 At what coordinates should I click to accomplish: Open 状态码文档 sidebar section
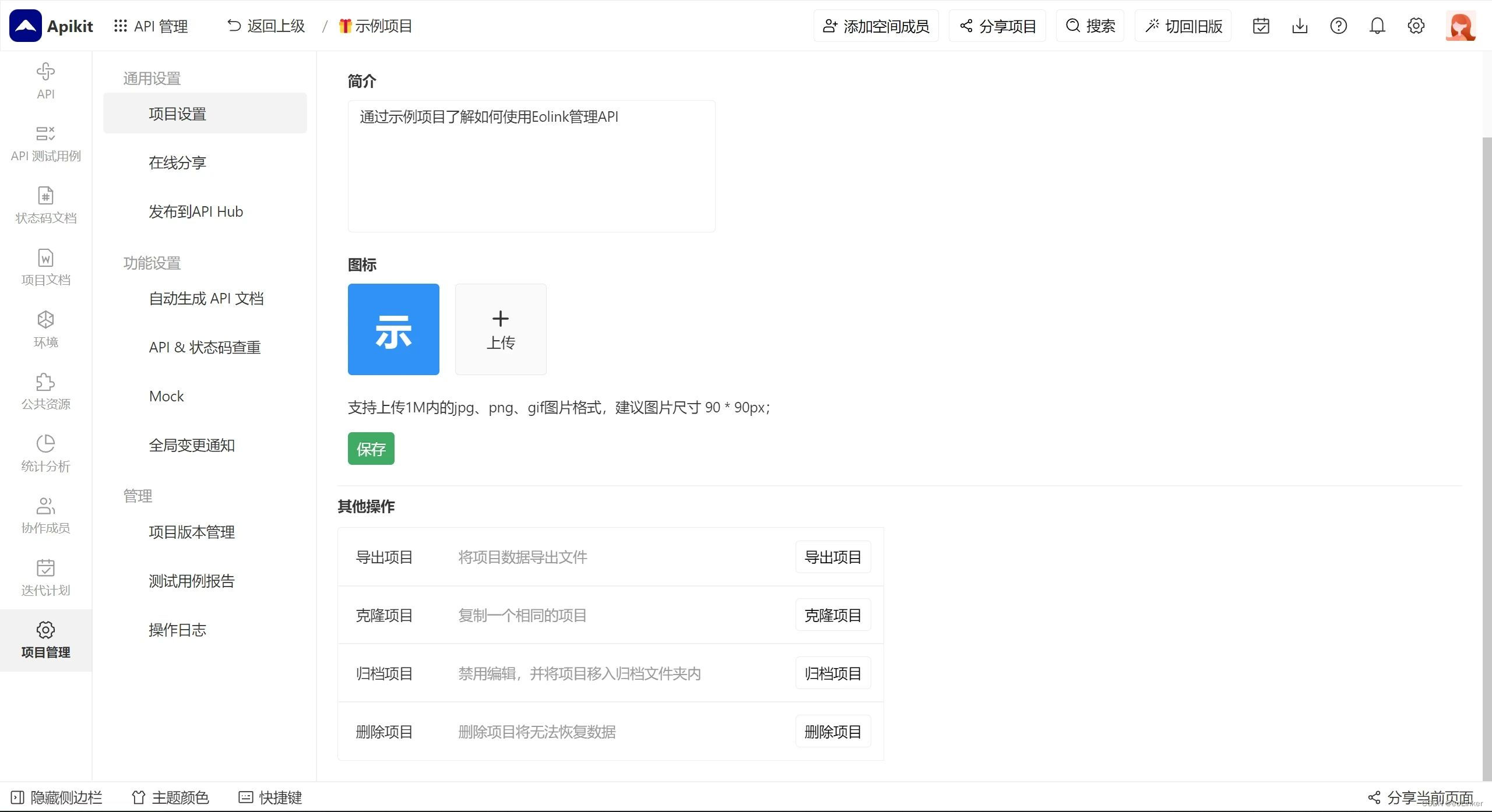tap(45, 205)
